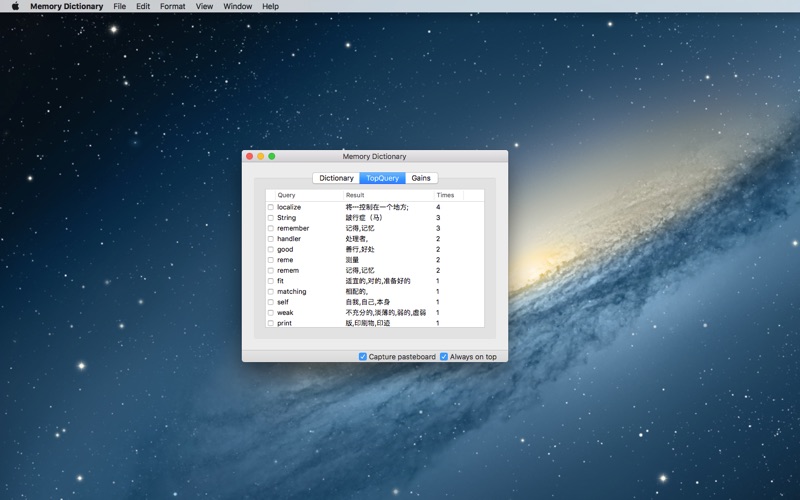Open the File menu
Viewport: 800px width, 500px height.
click(119, 6)
